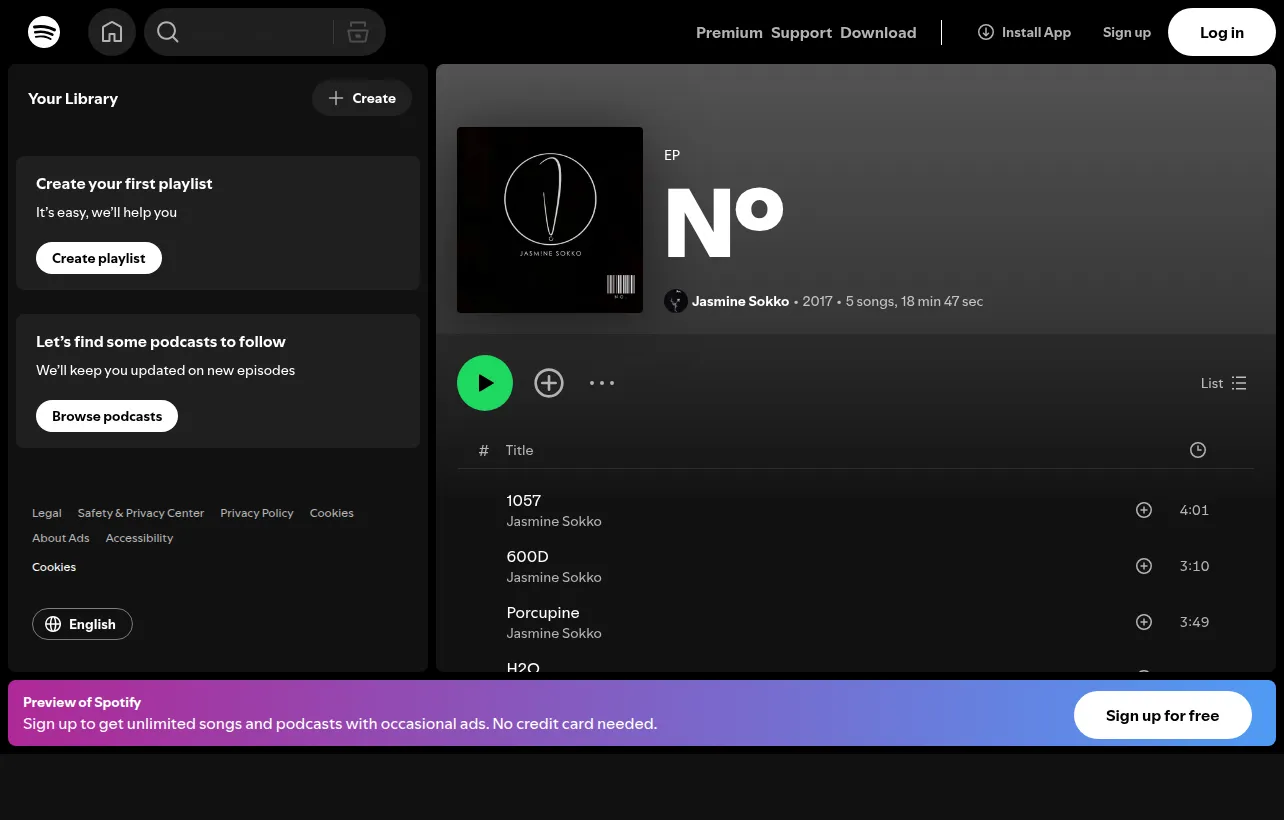Click the 3:49 duration of Porcupine

[1194, 622]
